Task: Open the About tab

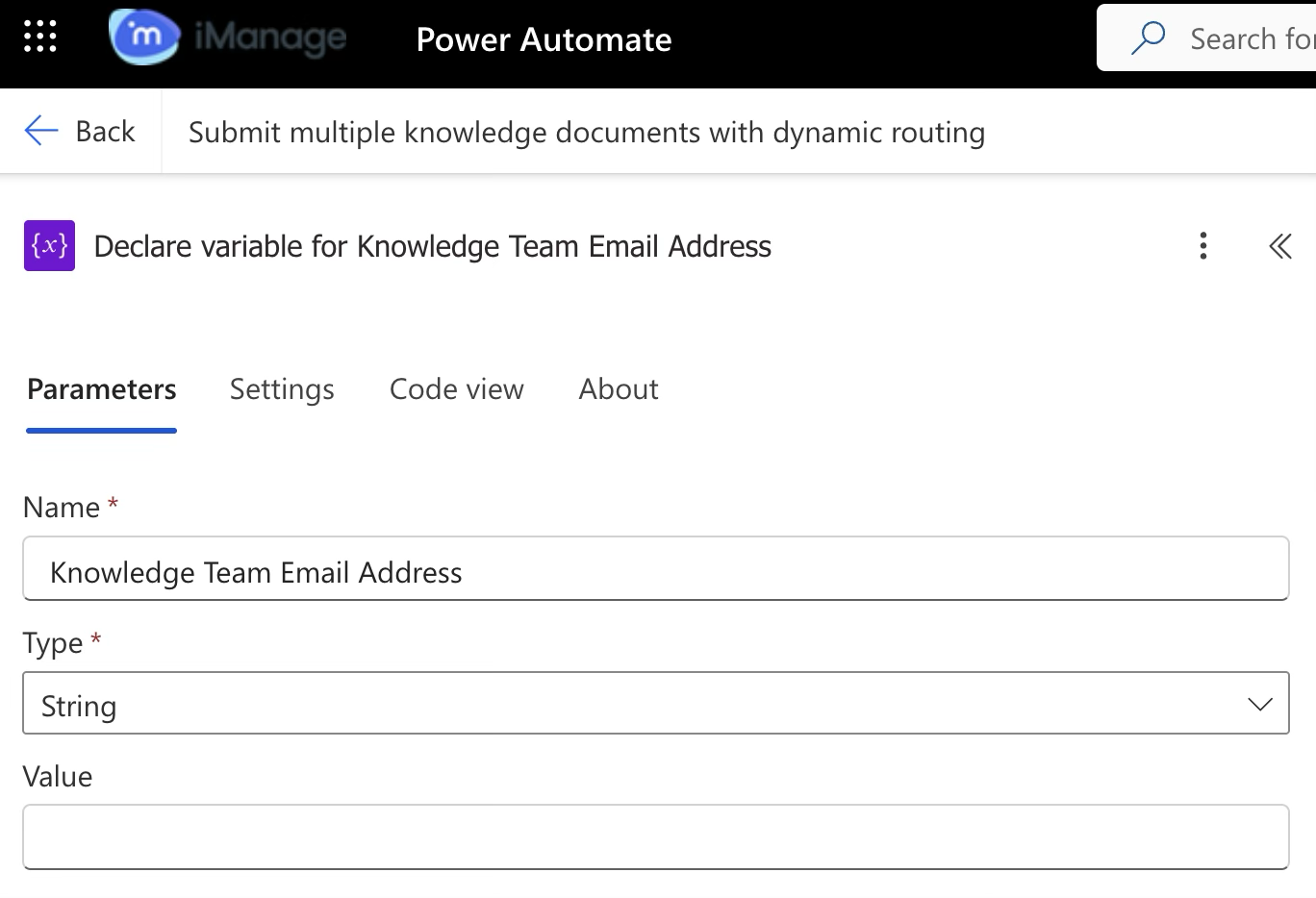Action: click(619, 389)
